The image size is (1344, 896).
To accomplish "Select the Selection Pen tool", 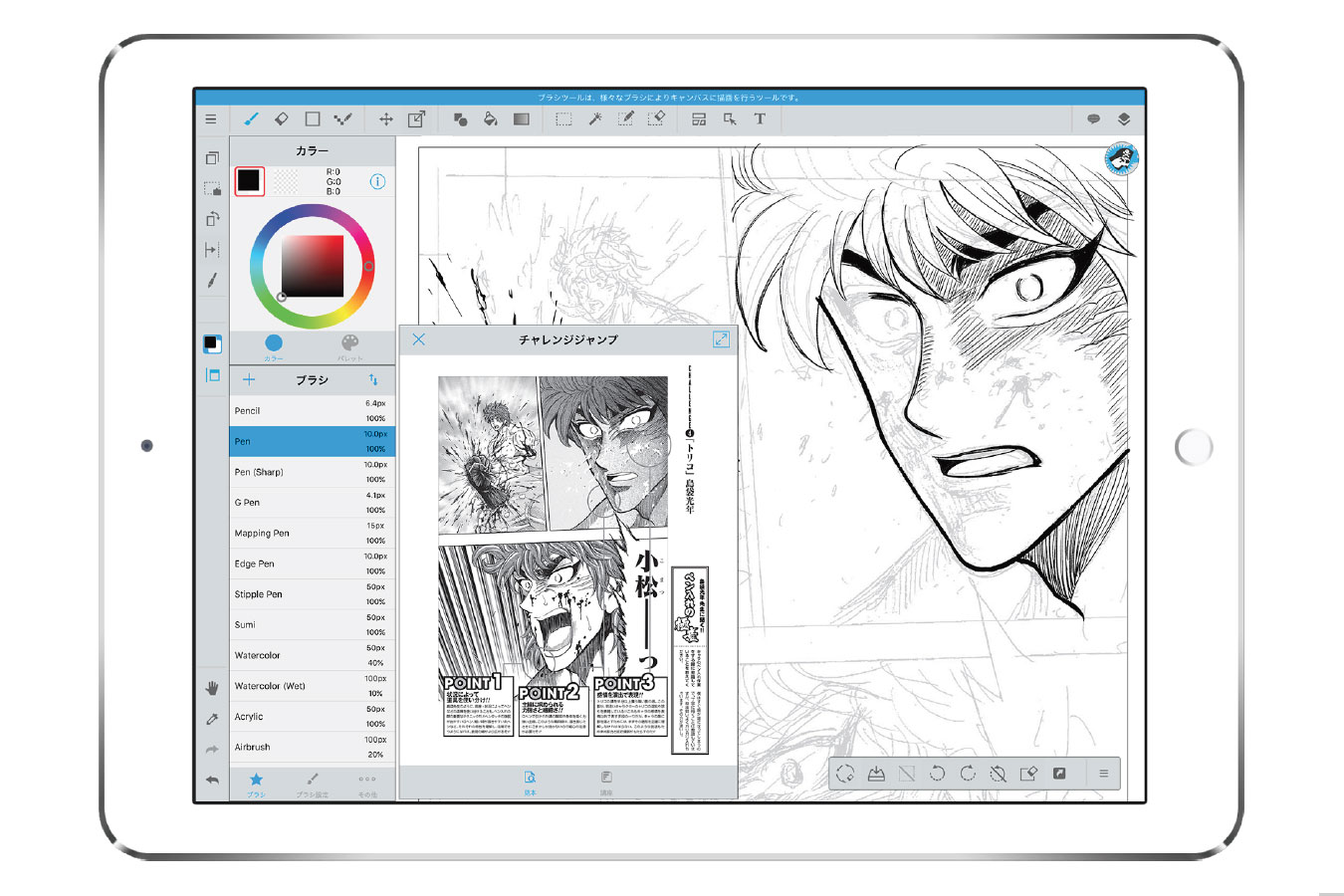I will click(626, 118).
